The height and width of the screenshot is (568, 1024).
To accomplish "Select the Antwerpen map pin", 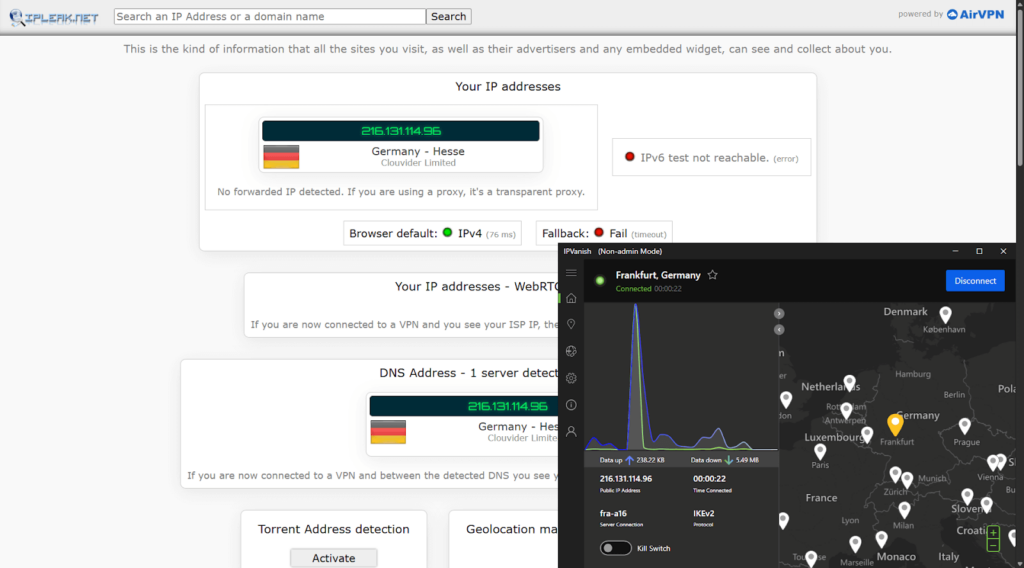I will click(846, 411).
